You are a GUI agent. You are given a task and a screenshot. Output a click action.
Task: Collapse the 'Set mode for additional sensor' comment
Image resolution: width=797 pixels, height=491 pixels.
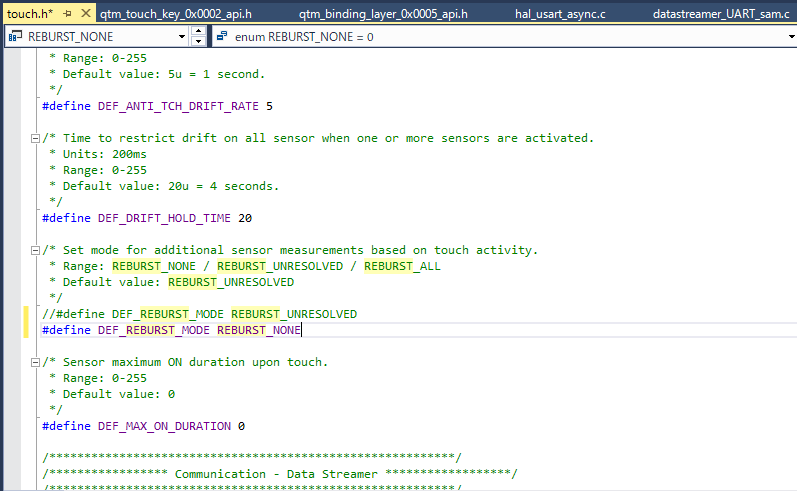tap(35, 250)
